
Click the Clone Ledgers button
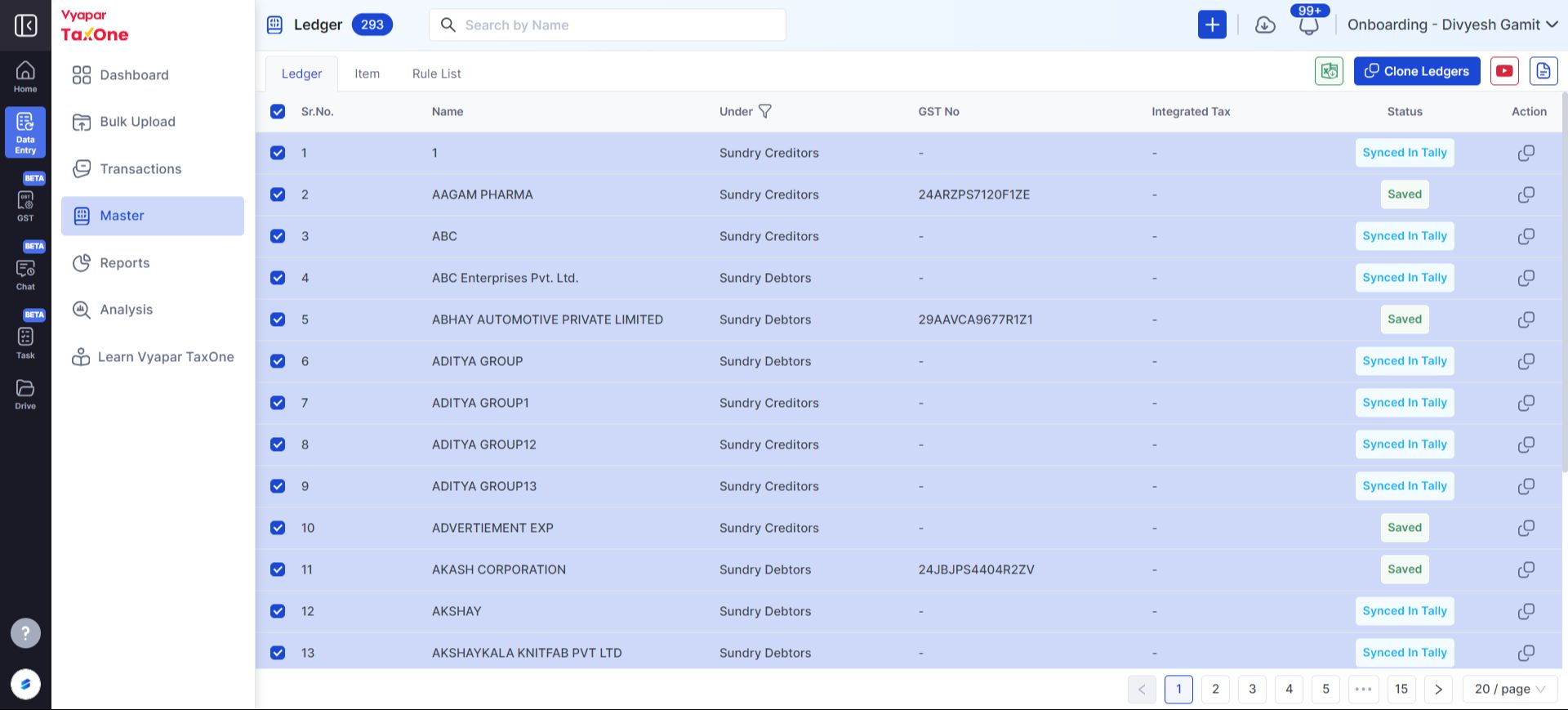click(1417, 71)
